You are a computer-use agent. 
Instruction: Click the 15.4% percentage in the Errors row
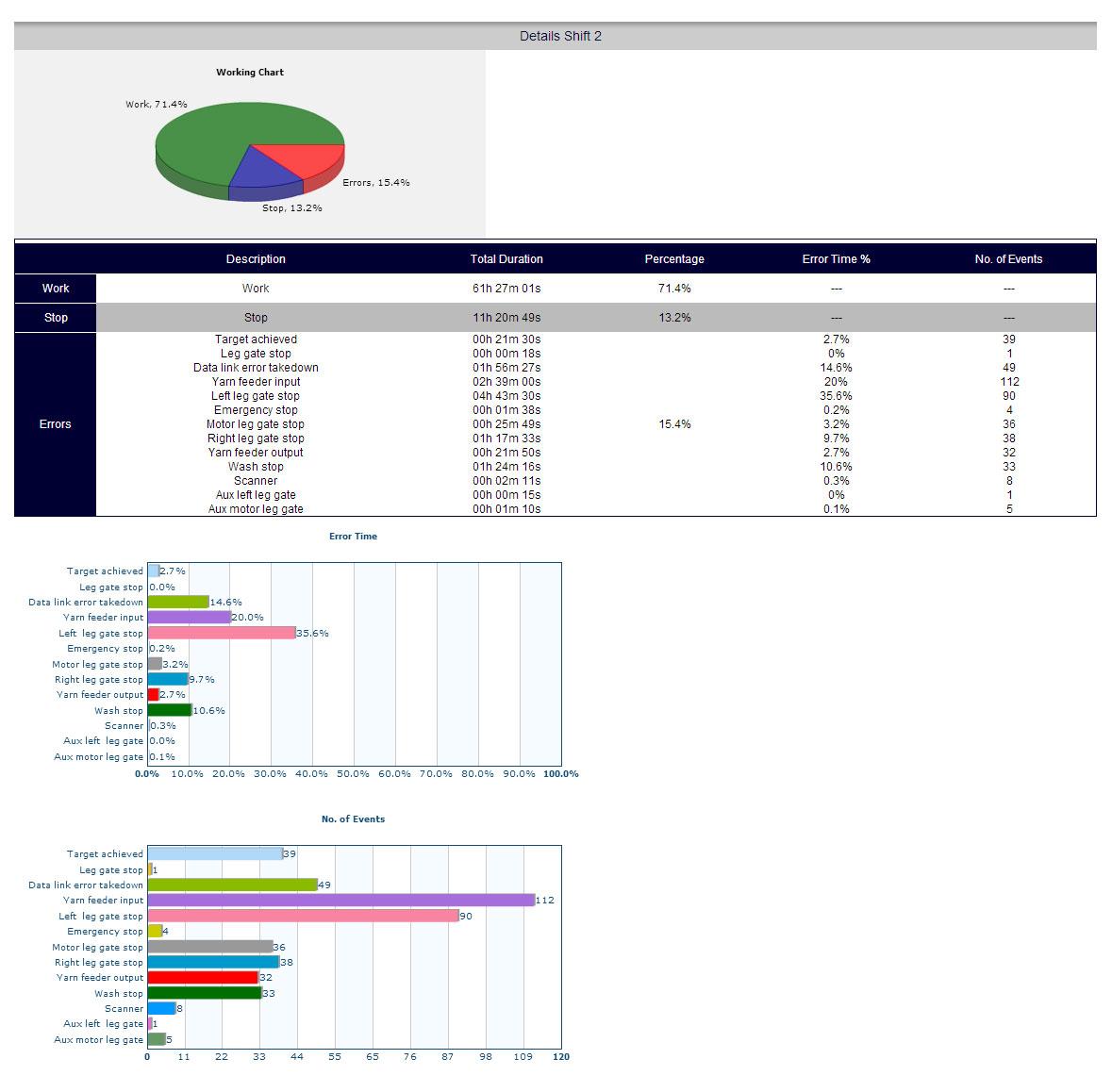tap(674, 424)
